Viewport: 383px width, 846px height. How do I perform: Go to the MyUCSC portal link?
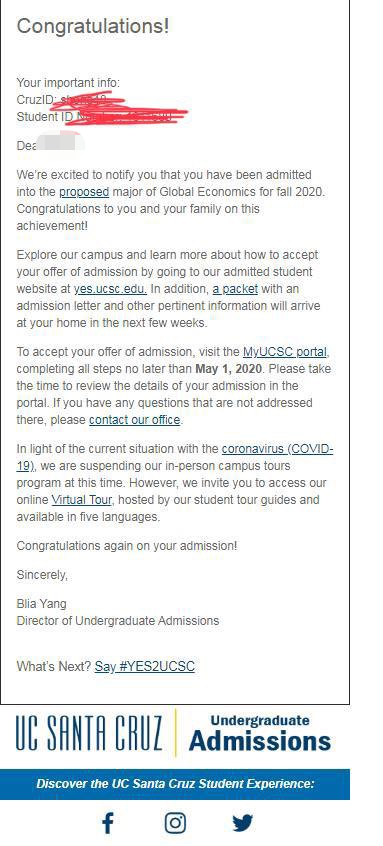tap(285, 352)
